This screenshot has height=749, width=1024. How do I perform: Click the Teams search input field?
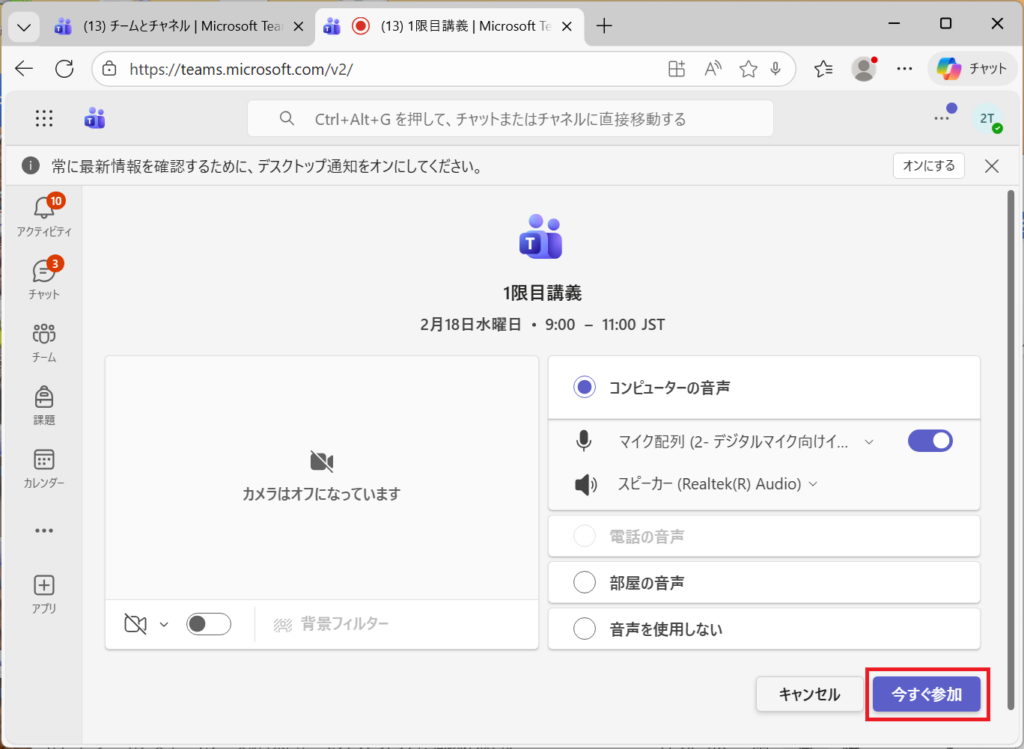click(x=510, y=119)
